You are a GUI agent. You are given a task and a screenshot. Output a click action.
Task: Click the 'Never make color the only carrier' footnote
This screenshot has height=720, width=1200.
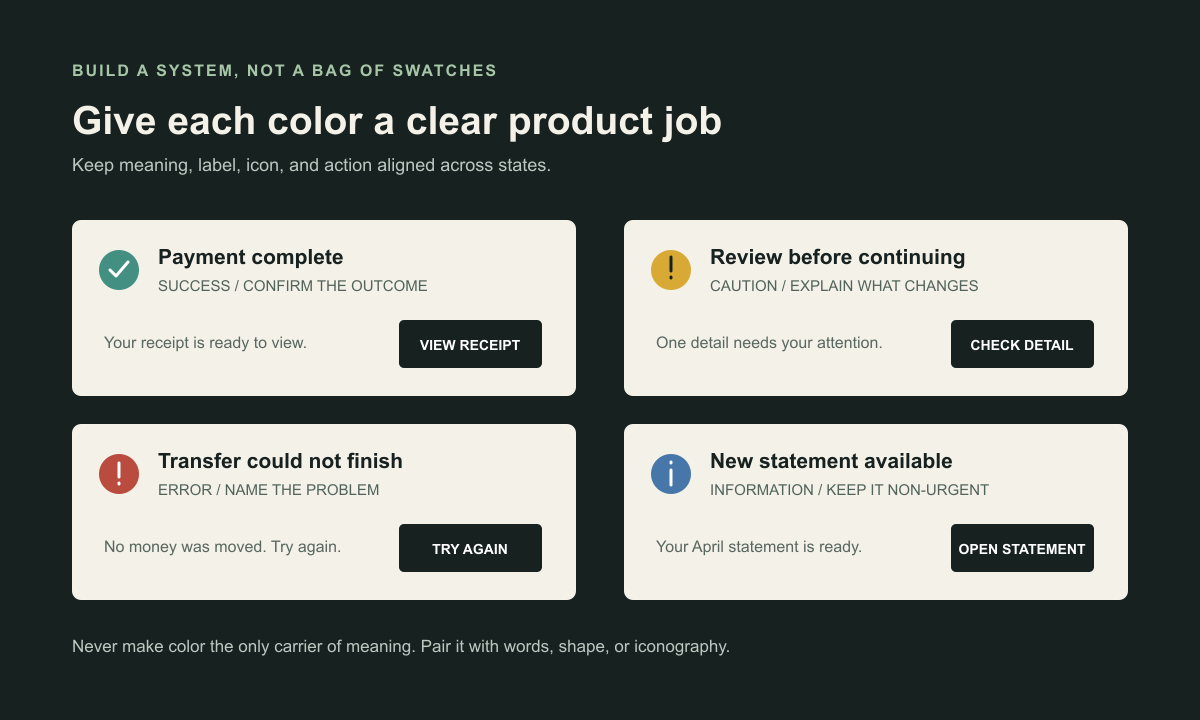401,646
